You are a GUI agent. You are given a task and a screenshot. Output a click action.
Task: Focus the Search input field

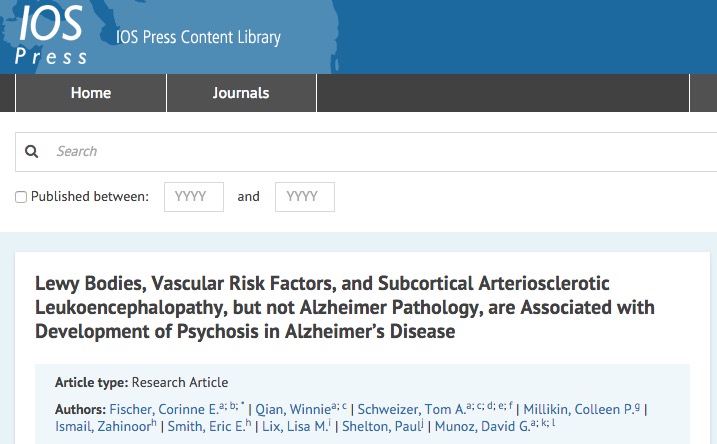[x=366, y=152]
